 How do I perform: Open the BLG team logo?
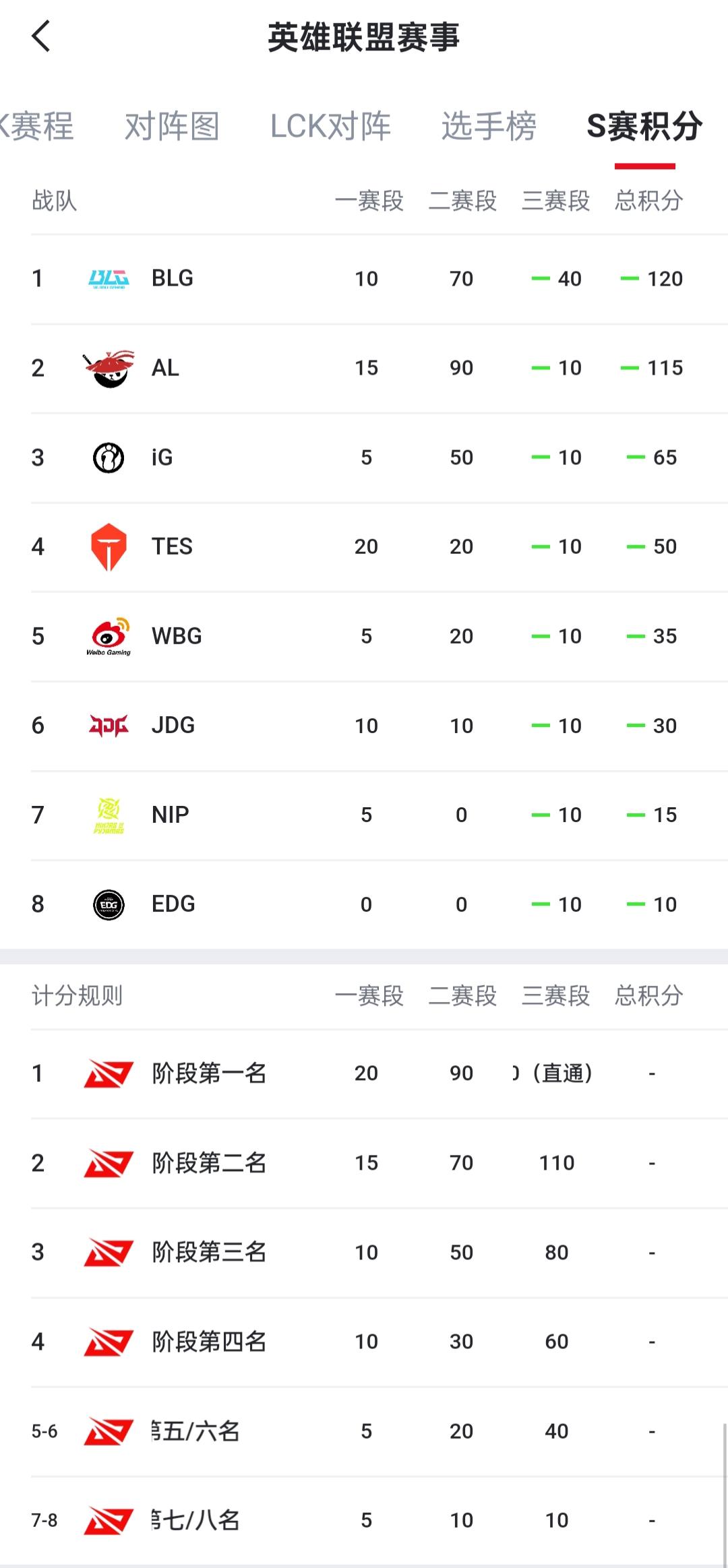(109, 278)
